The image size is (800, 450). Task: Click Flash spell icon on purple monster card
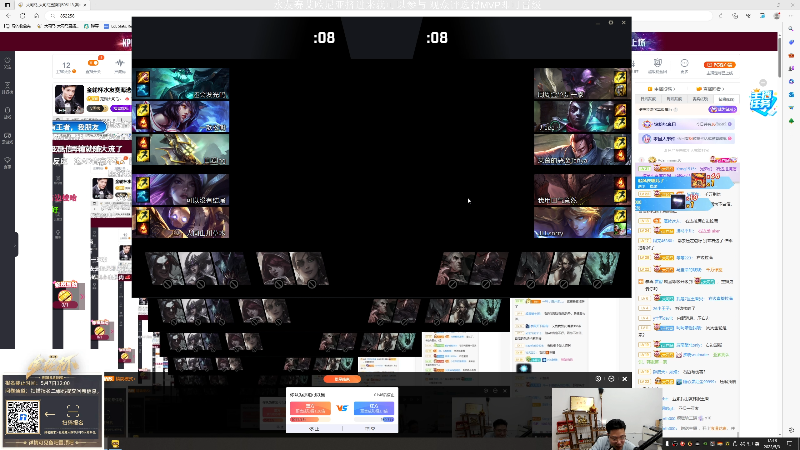tap(620, 78)
